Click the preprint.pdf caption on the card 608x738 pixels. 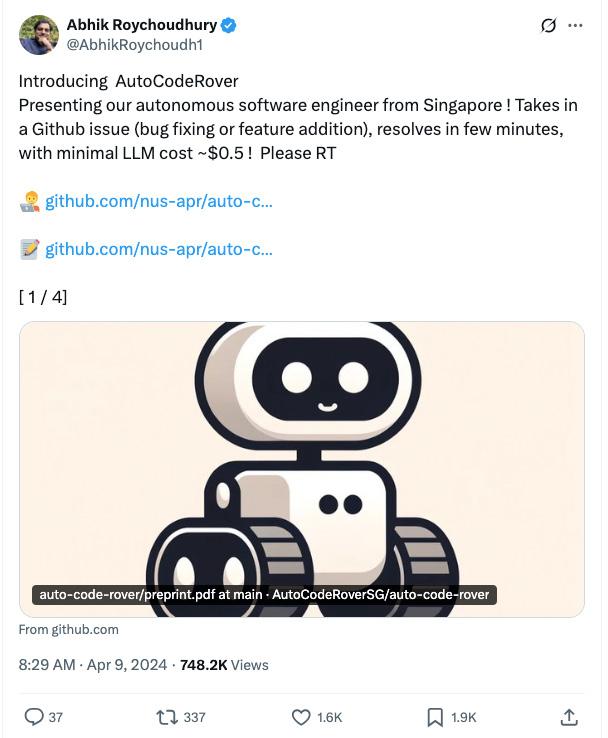264,594
